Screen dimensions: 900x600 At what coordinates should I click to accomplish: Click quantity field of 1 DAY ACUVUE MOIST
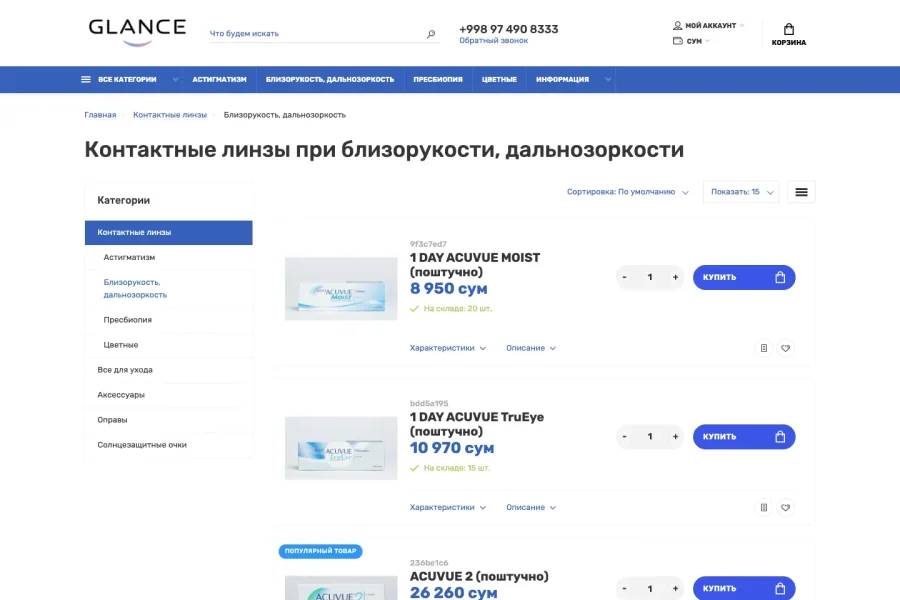(650, 277)
